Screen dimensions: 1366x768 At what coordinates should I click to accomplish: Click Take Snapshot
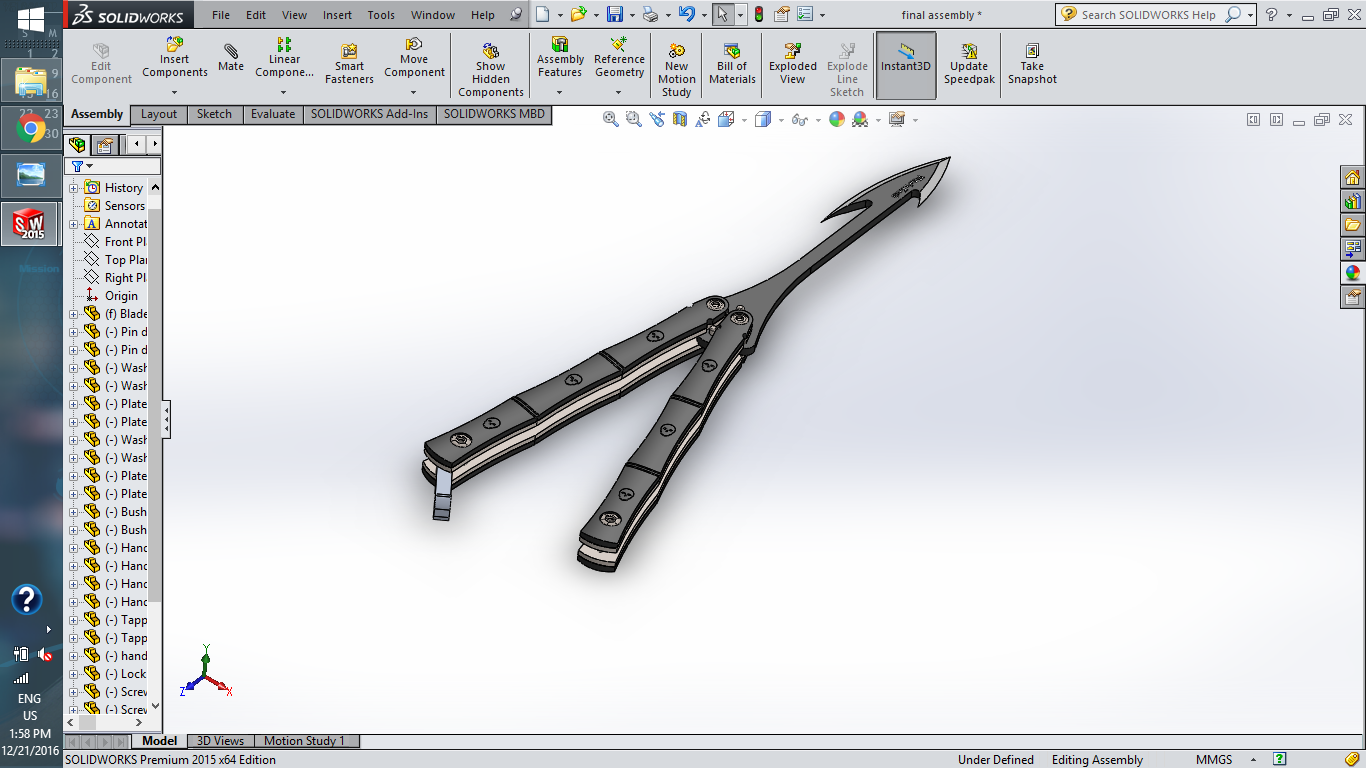coord(1032,60)
